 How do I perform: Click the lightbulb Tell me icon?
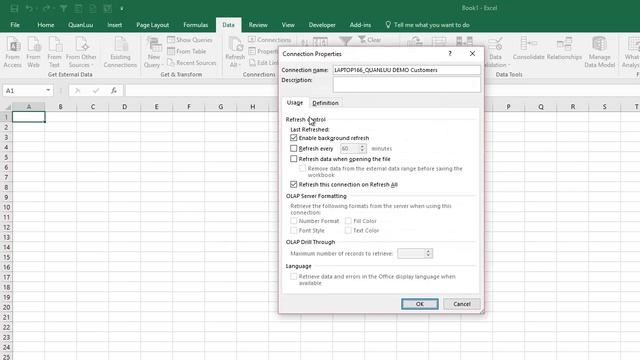click(x=388, y=25)
